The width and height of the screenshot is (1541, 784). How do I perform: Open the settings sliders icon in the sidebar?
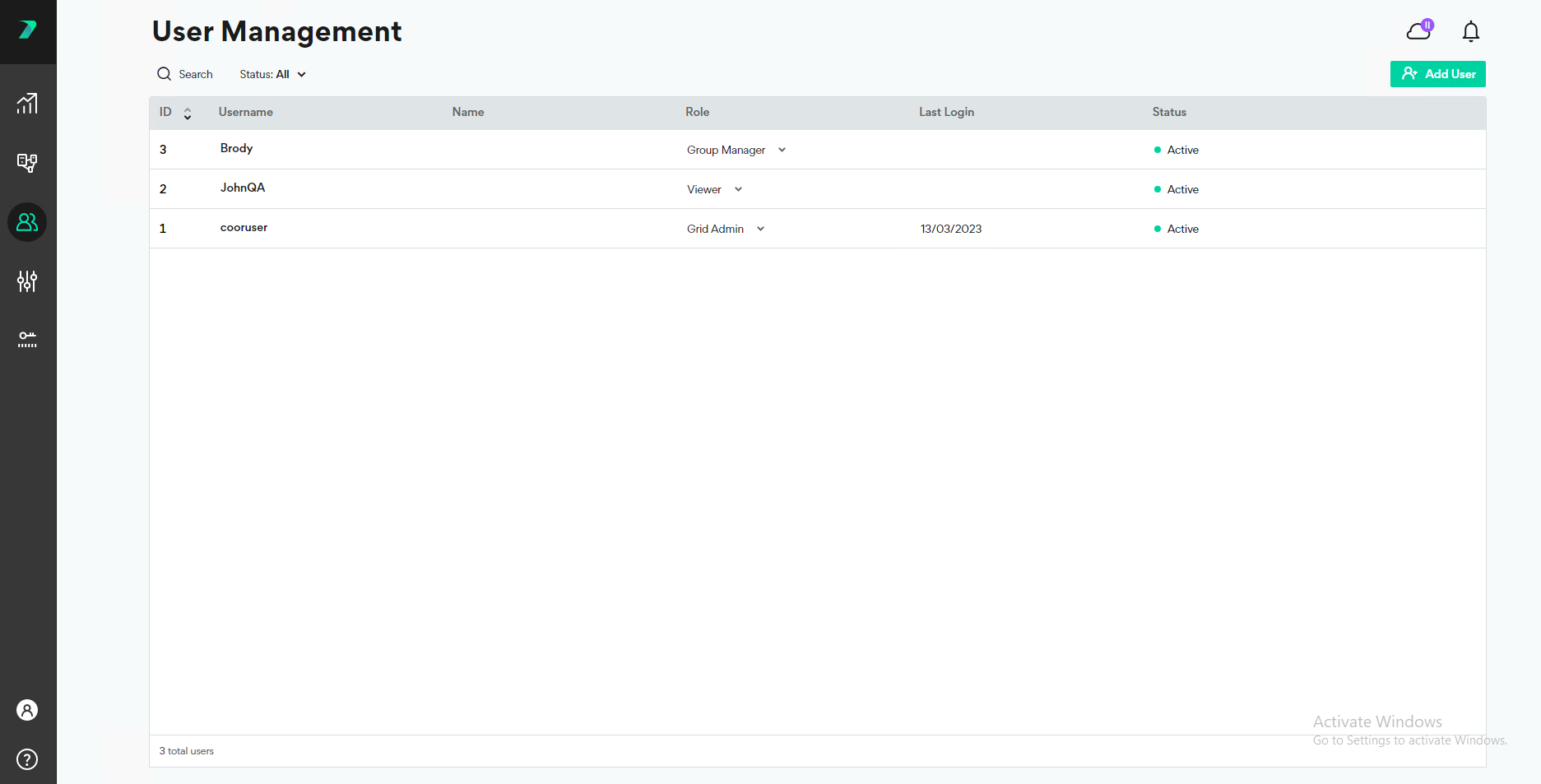(27, 281)
